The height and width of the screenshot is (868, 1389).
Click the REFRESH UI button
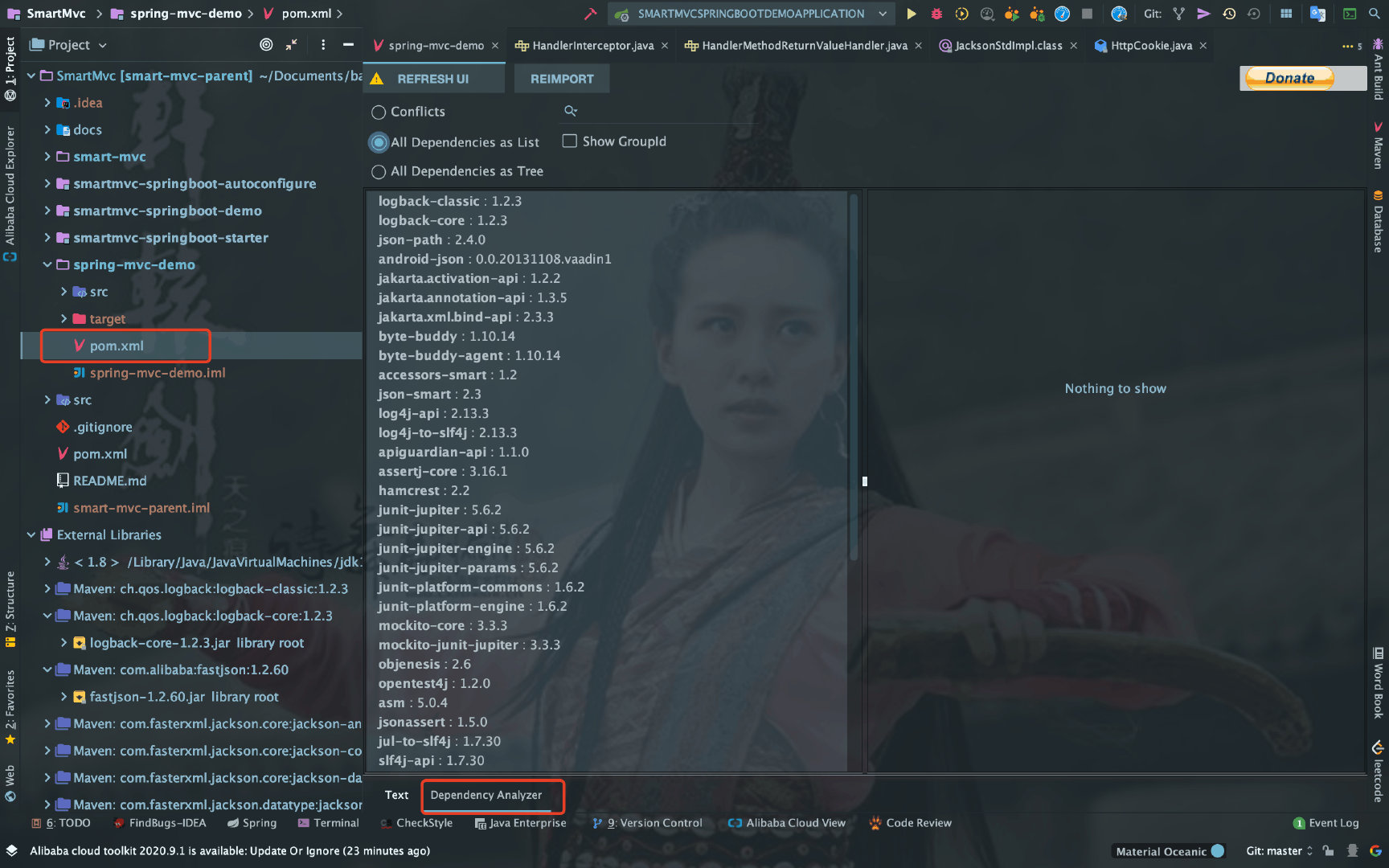(433, 79)
